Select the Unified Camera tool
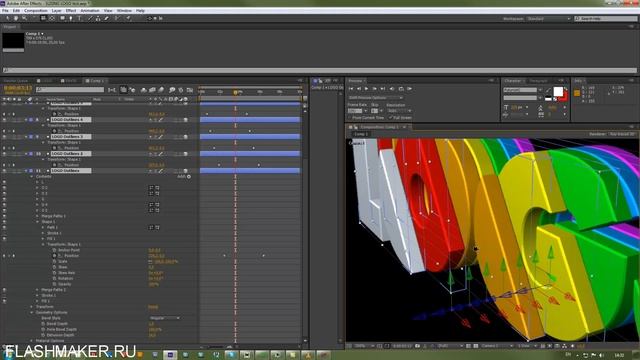640x360 pixels. tap(43, 18)
